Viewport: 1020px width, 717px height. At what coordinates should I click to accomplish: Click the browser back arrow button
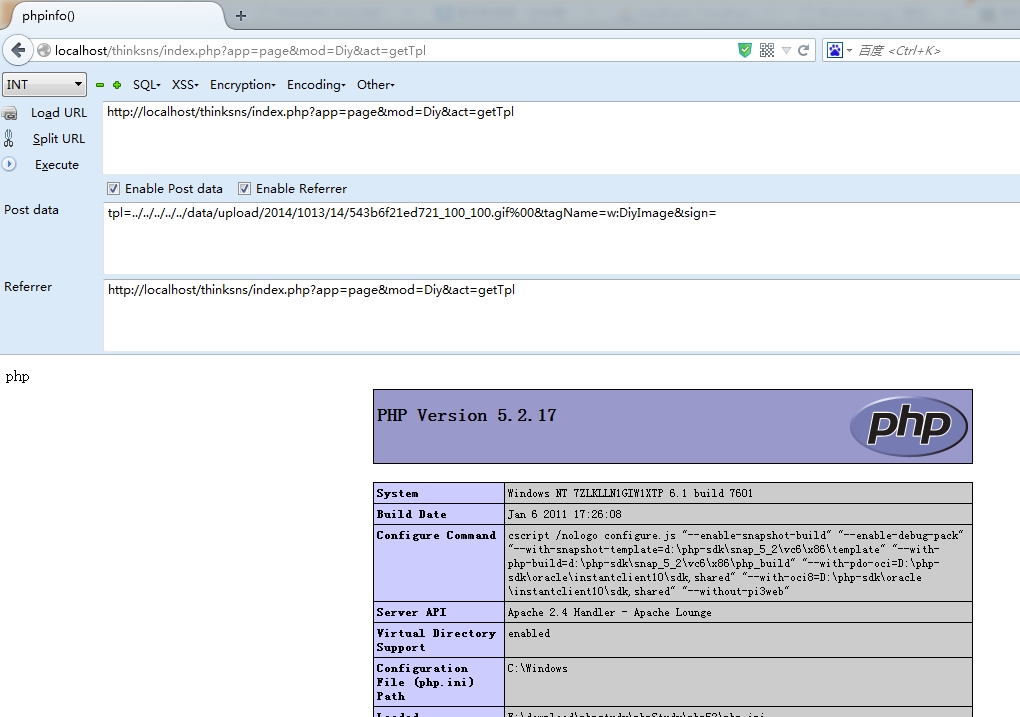click(18, 50)
